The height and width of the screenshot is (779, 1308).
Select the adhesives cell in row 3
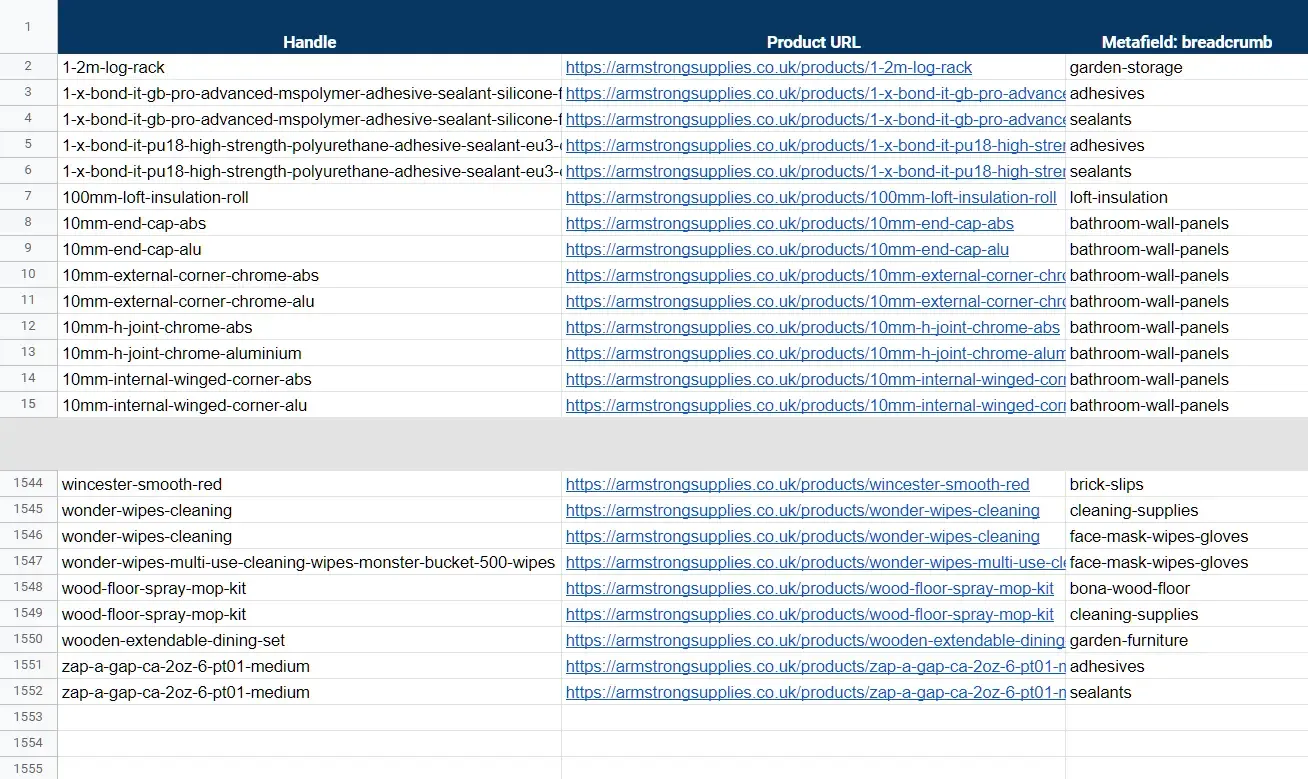coord(1187,93)
